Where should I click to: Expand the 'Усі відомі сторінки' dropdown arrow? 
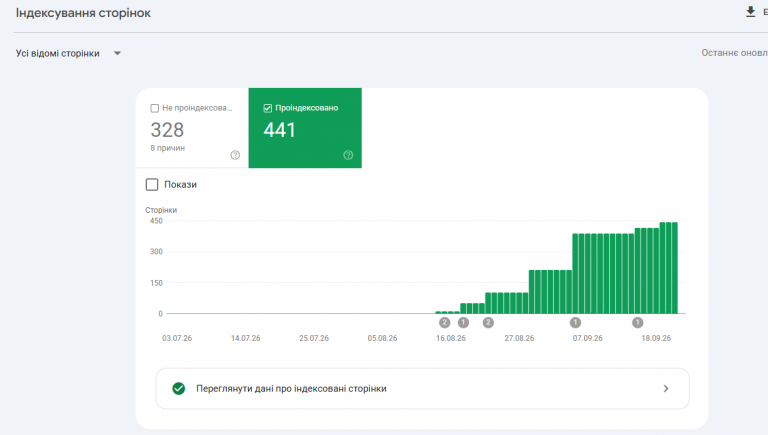pyautogui.click(x=118, y=53)
